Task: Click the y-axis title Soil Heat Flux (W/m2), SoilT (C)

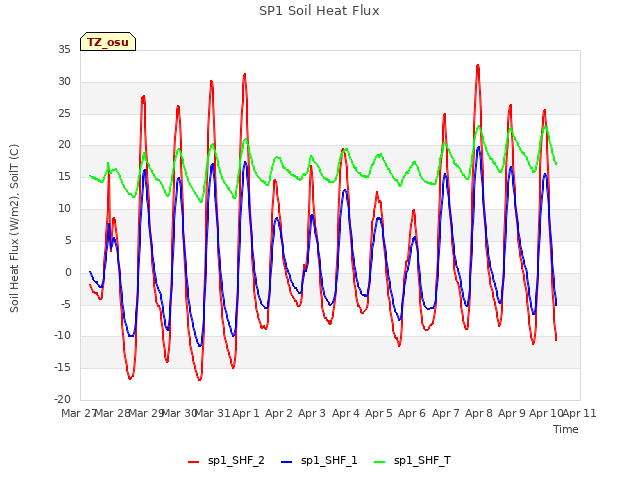Action: tap(14, 228)
